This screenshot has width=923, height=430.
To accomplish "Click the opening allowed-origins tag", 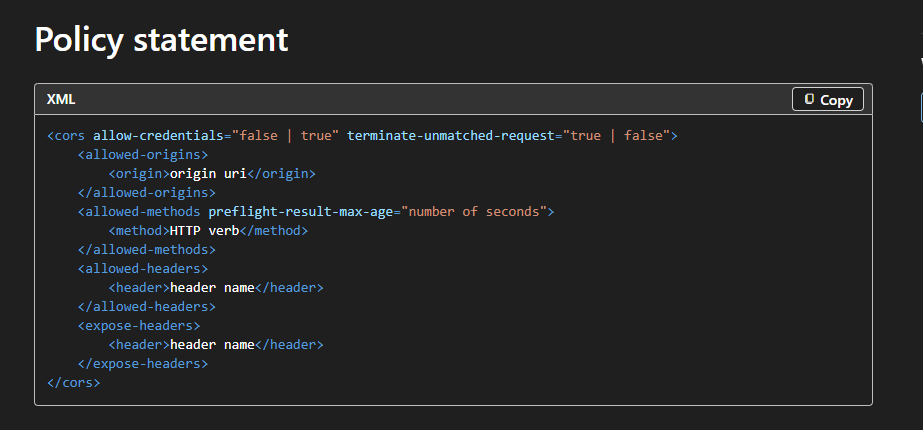I will point(143,154).
